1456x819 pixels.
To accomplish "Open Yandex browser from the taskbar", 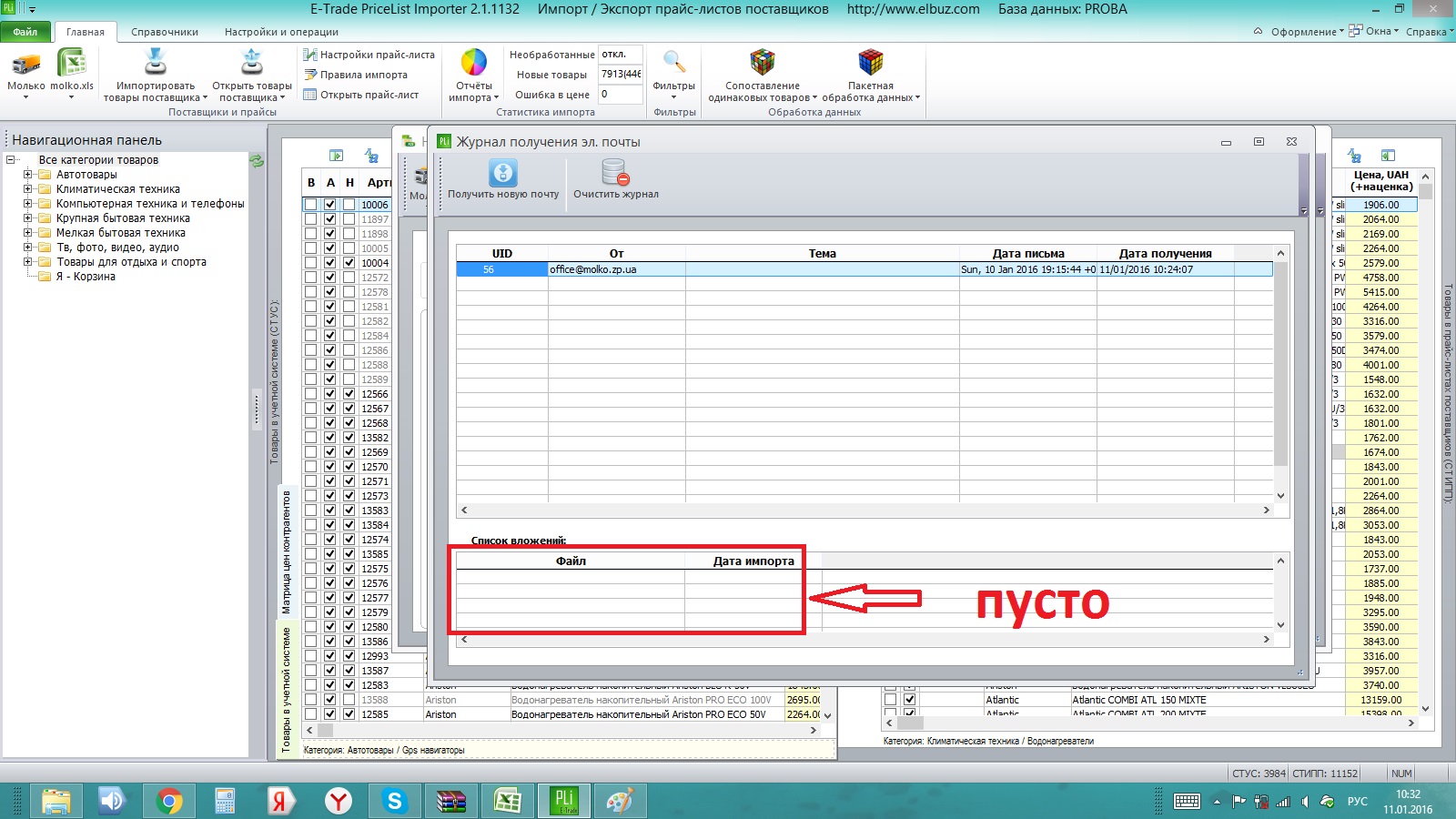I will click(338, 801).
